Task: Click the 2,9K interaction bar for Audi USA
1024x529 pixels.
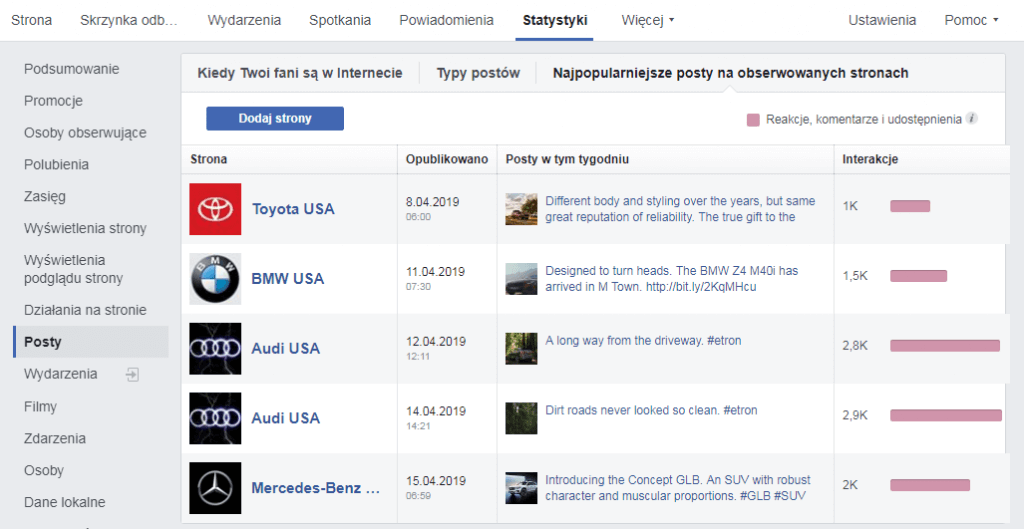Action: pos(946,415)
